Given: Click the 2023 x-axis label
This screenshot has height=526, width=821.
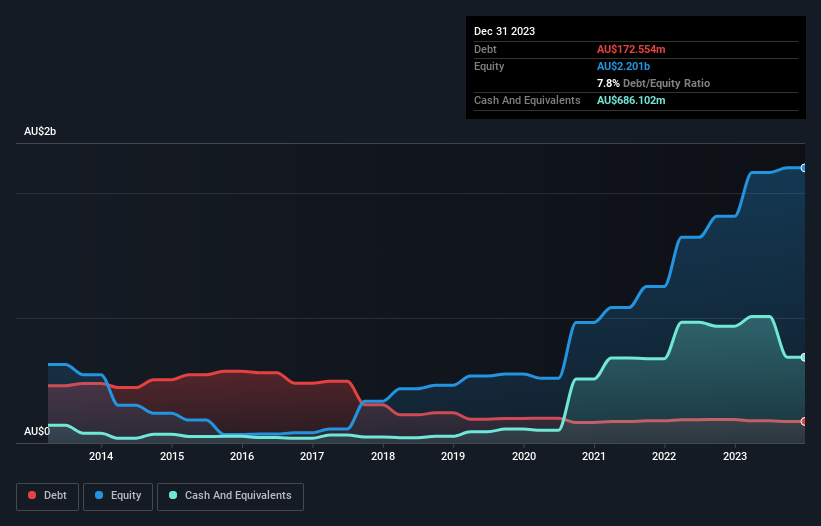Looking at the screenshot, I should [x=735, y=456].
